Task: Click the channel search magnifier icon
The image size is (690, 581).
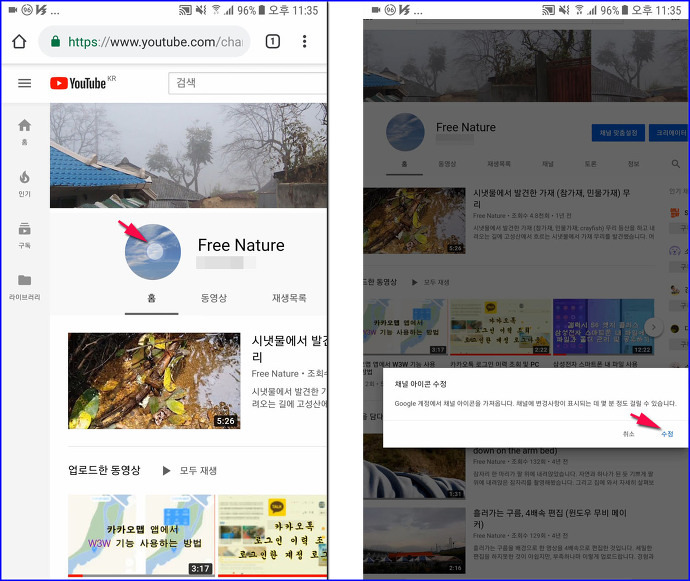Action: click(675, 164)
